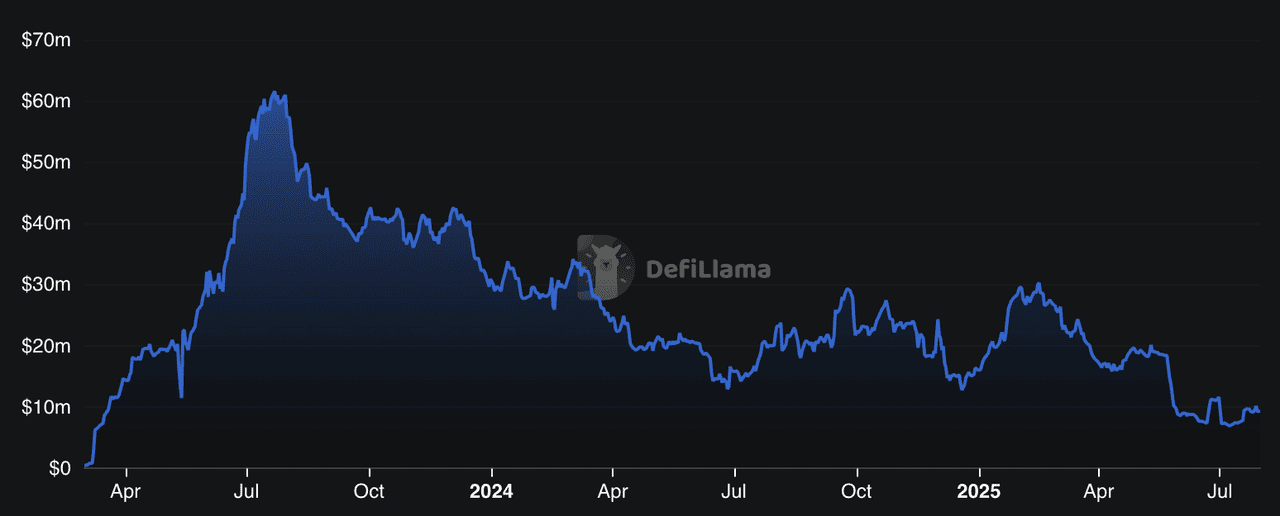Click the bold 2025 x-axis label
This screenshot has width=1280, height=516.
[978, 492]
